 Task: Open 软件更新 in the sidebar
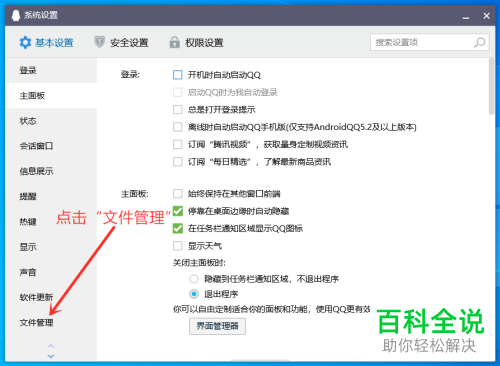pyautogui.click(x=51, y=297)
